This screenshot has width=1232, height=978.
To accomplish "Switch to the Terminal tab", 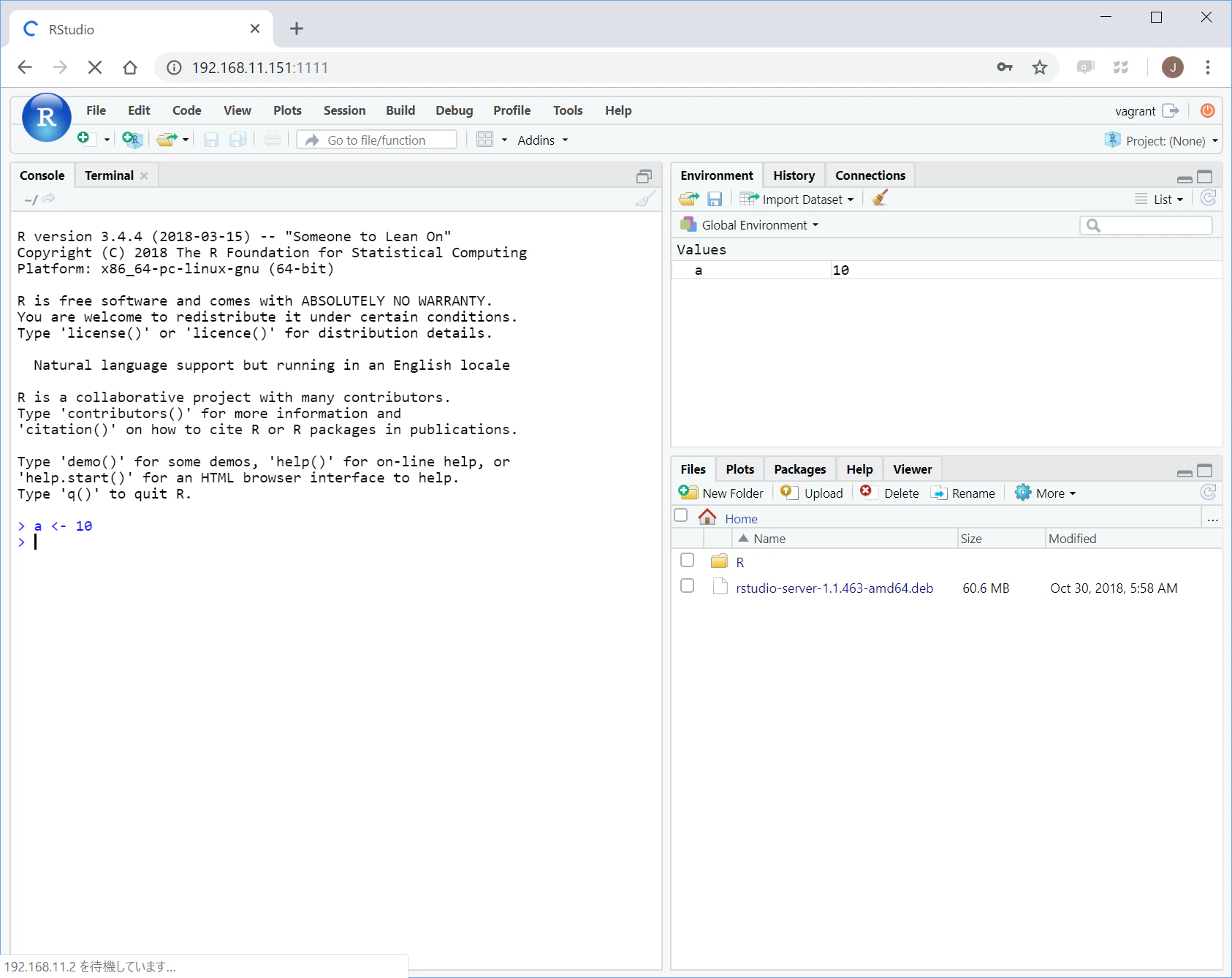I will 109,175.
